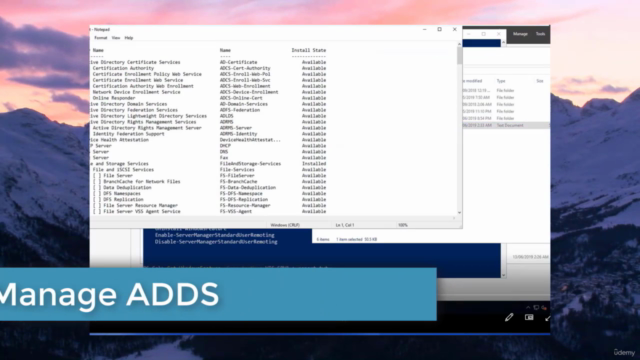Select the File folder row dated 8:54 PM
The width and height of the screenshot is (640, 360).
[x=506, y=118]
